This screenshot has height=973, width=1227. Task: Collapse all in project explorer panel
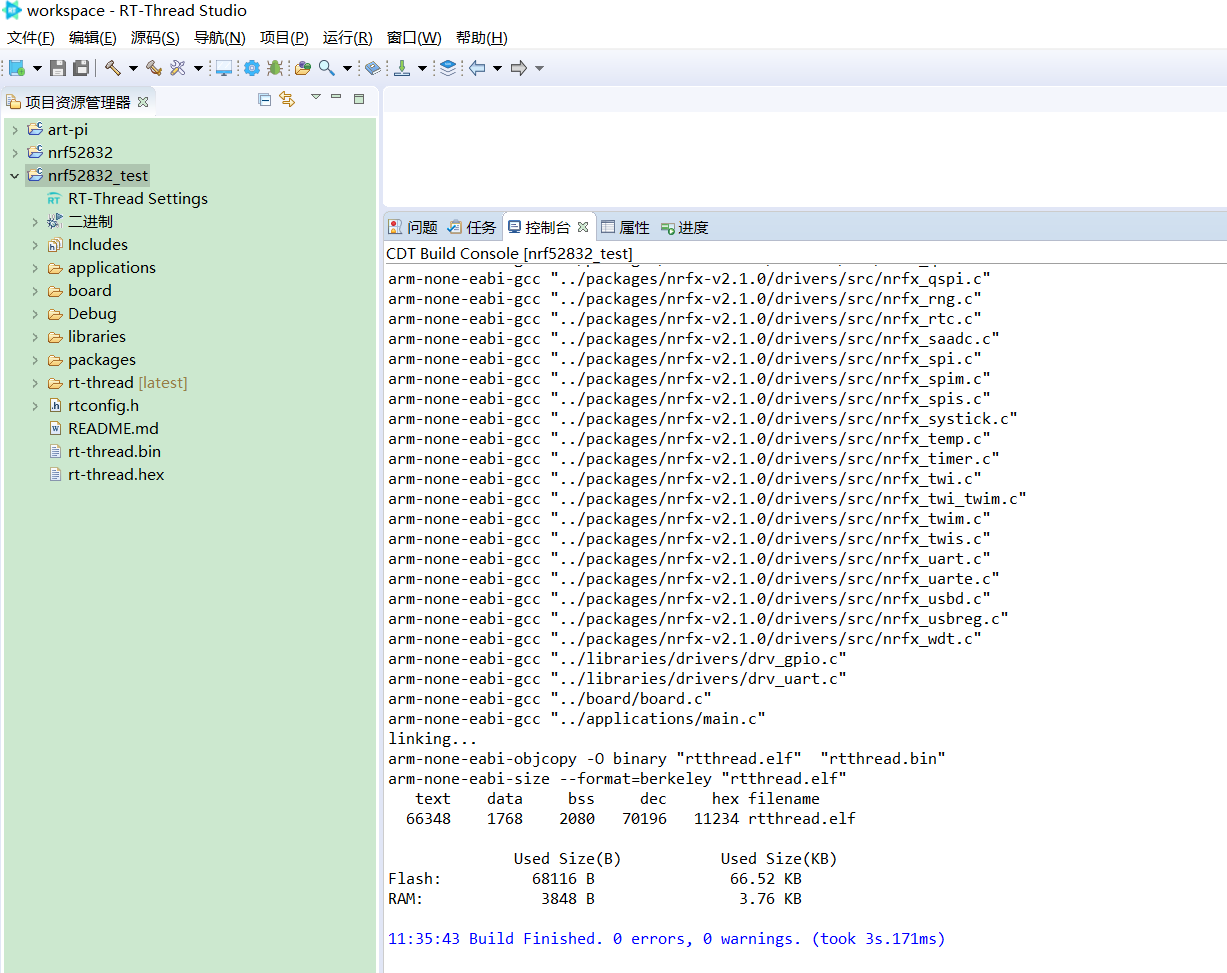[264, 99]
